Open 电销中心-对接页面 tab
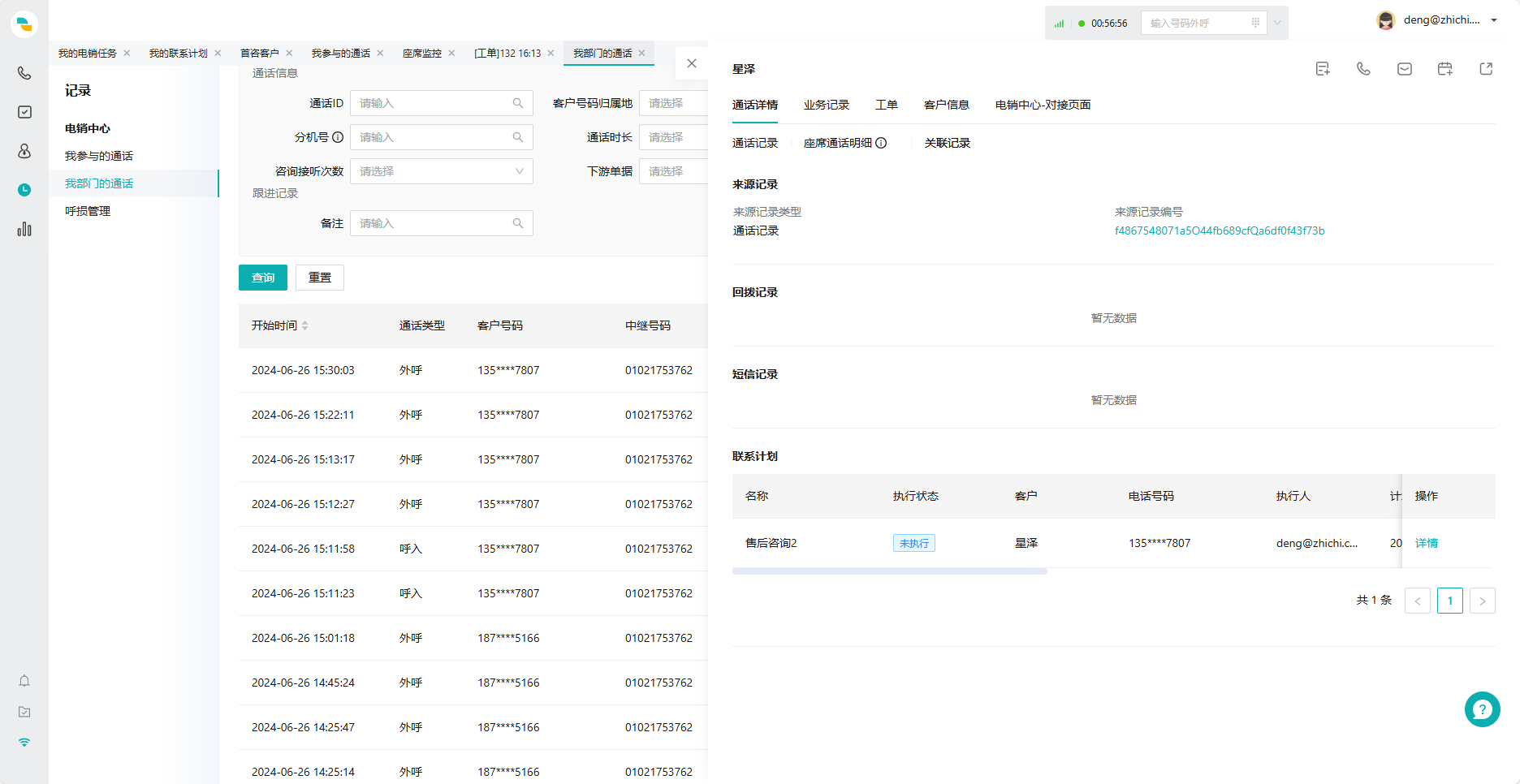Viewport: 1520px width, 784px height. coord(1043,105)
